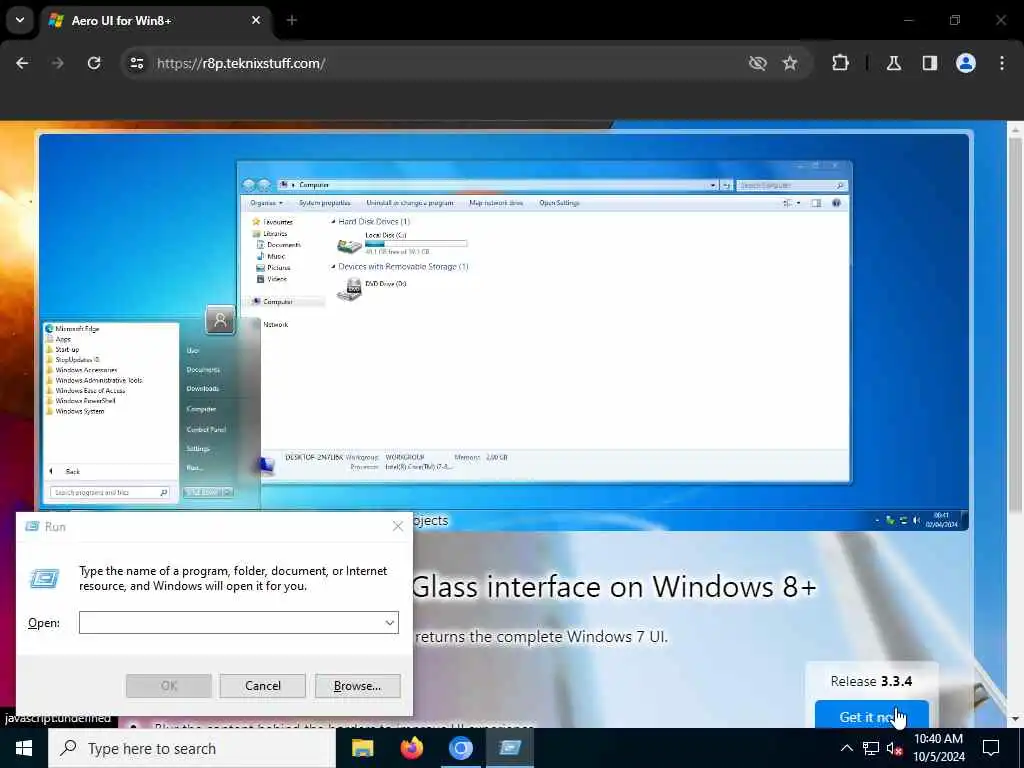
Task: Open the clock showing 10:40 AM
Action: pos(938,748)
